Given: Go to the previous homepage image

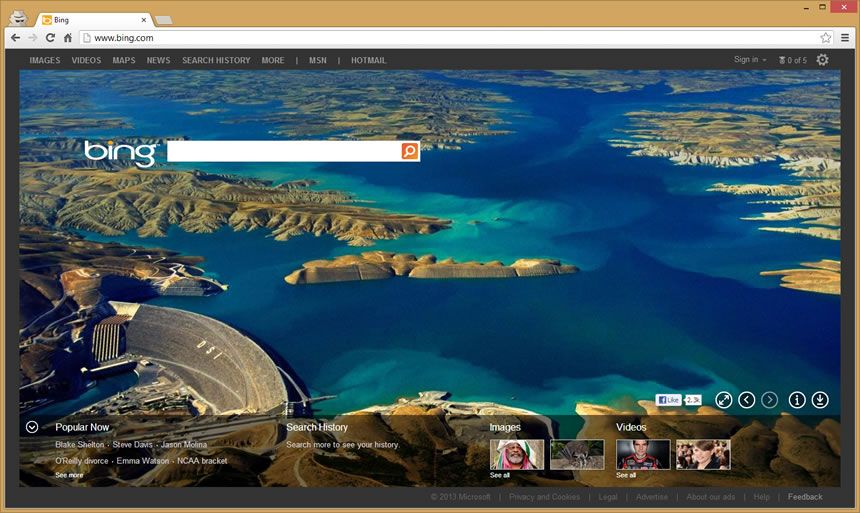Looking at the screenshot, I should [x=746, y=400].
